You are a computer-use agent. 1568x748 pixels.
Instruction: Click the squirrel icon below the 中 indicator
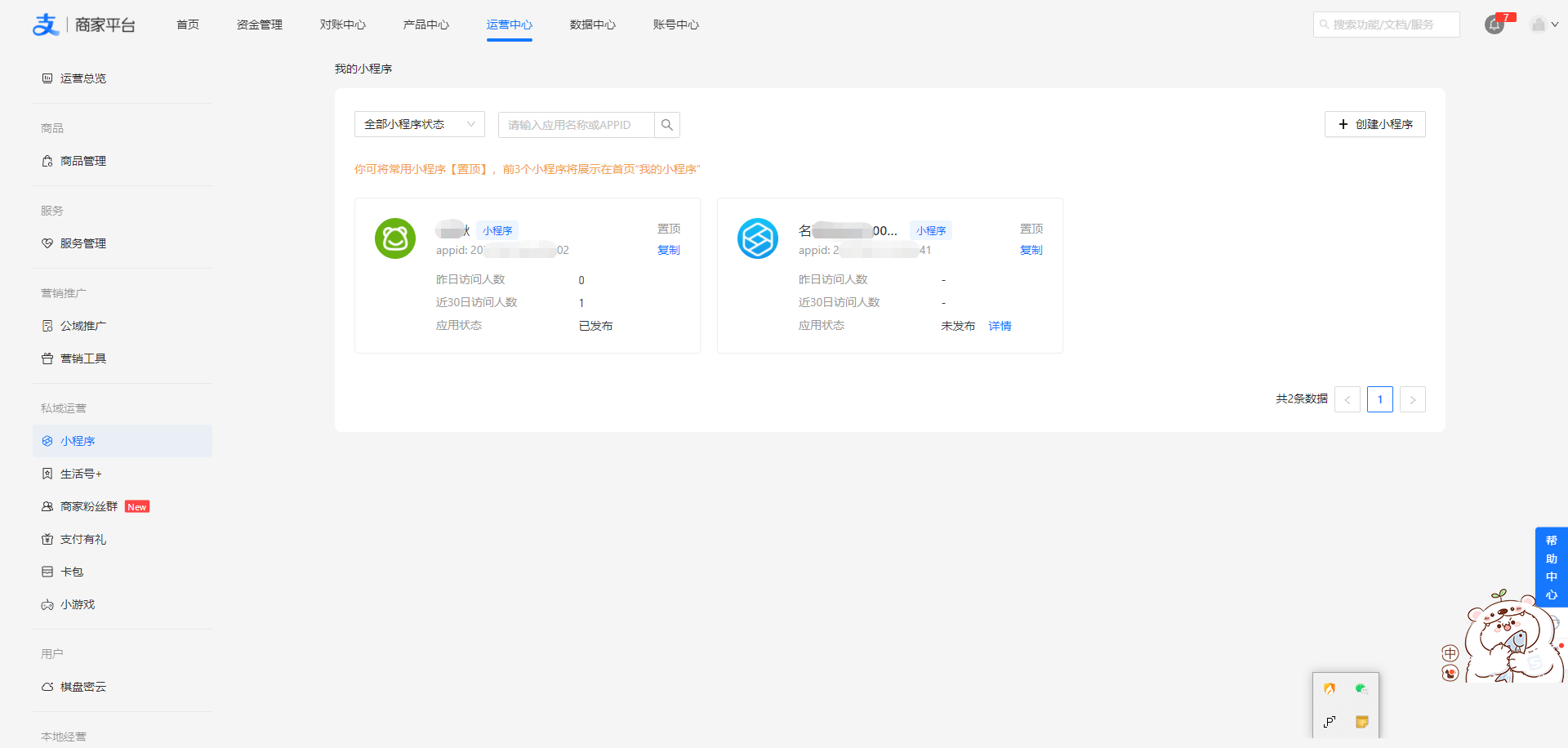(x=1450, y=673)
